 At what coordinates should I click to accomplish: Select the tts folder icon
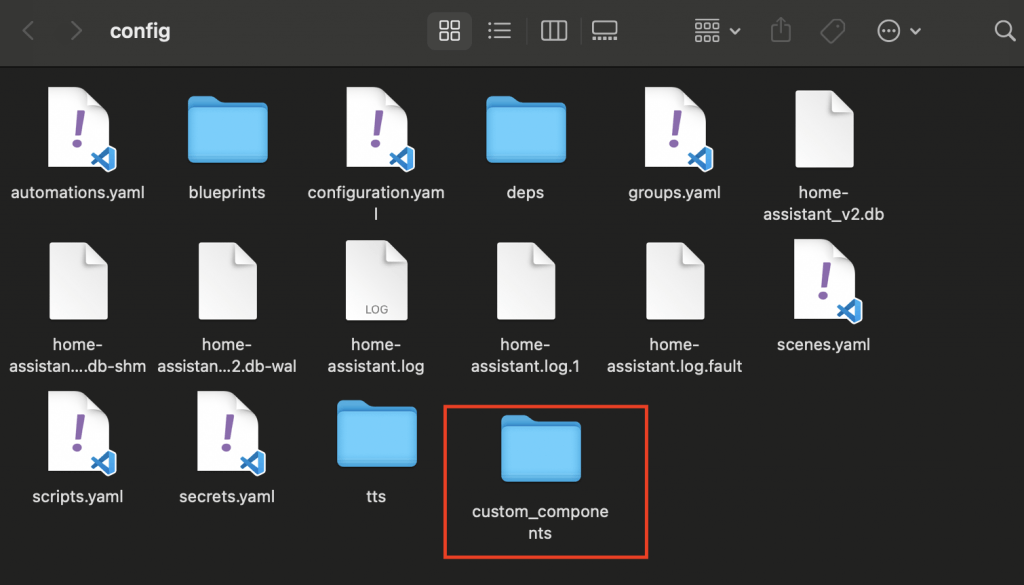click(x=377, y=434)
